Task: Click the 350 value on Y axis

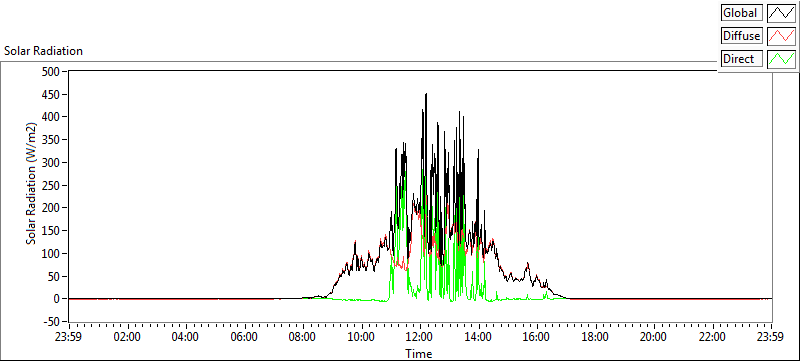Action: coord(51,140)
